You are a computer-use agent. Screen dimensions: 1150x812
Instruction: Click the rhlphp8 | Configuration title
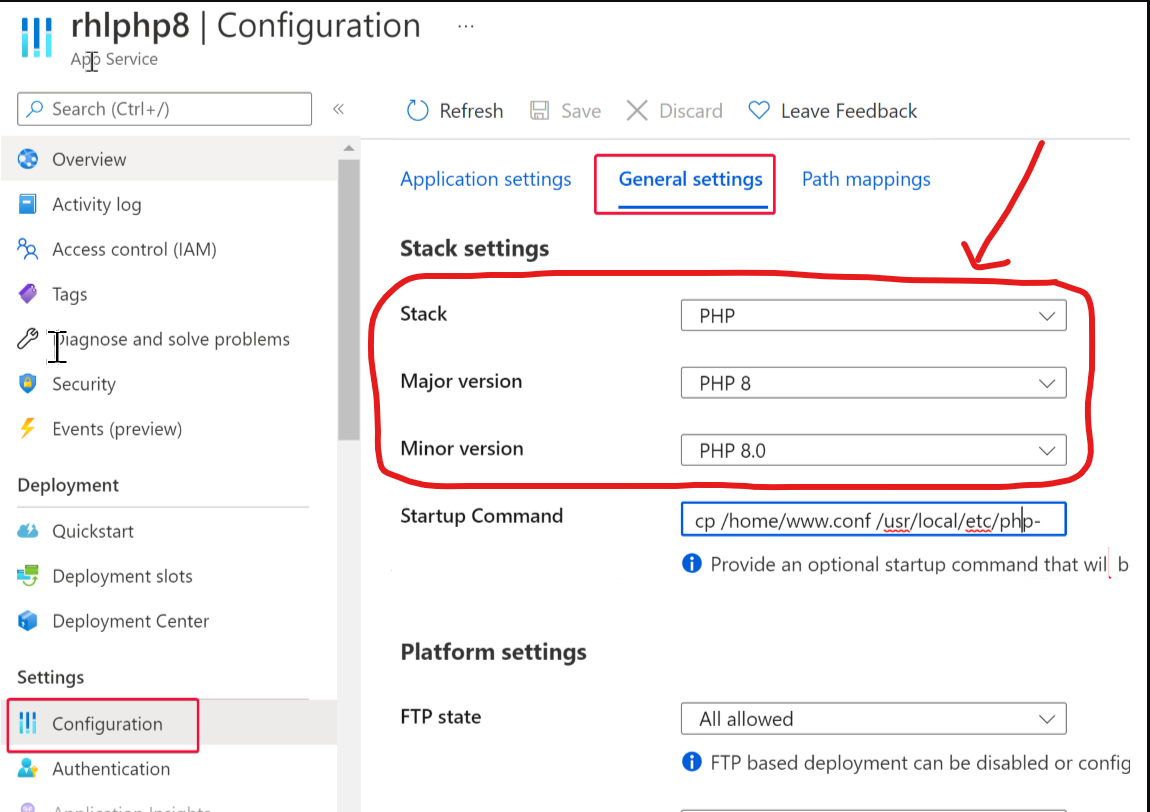pyautogui.click(x=246, y=26)
